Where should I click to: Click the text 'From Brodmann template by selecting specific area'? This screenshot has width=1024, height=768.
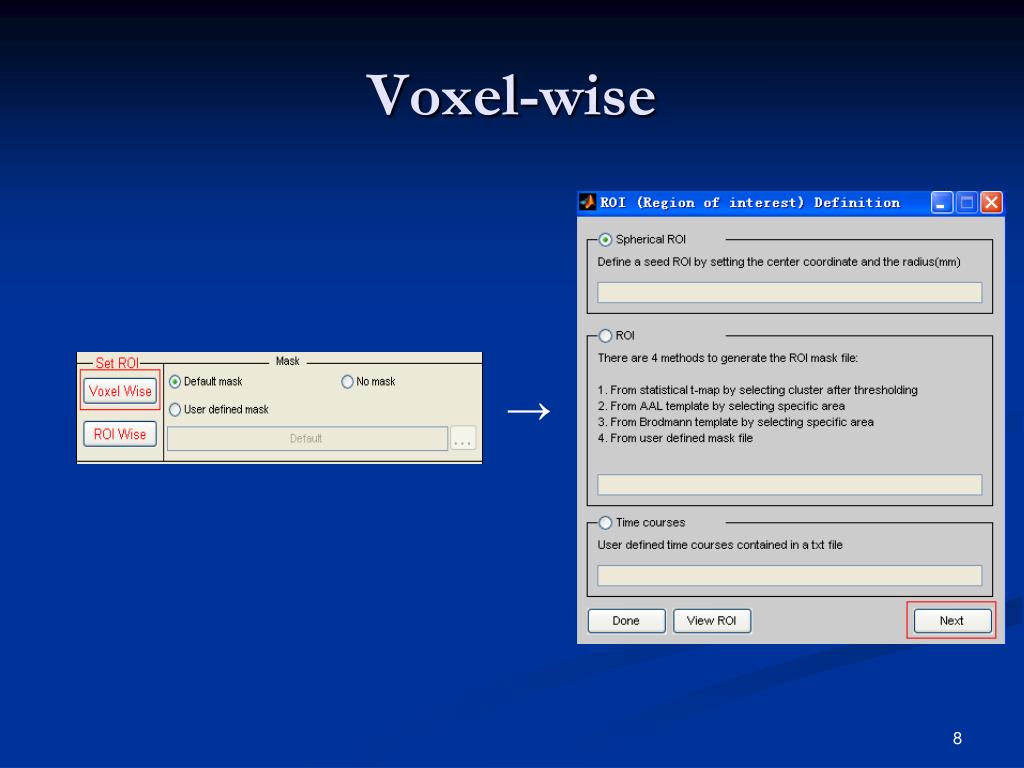point(742,422)
